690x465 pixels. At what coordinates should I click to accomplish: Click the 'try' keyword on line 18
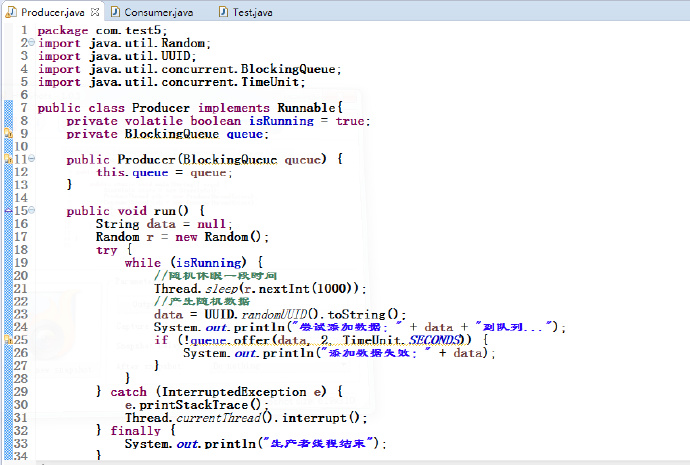(x=106, y=250)
